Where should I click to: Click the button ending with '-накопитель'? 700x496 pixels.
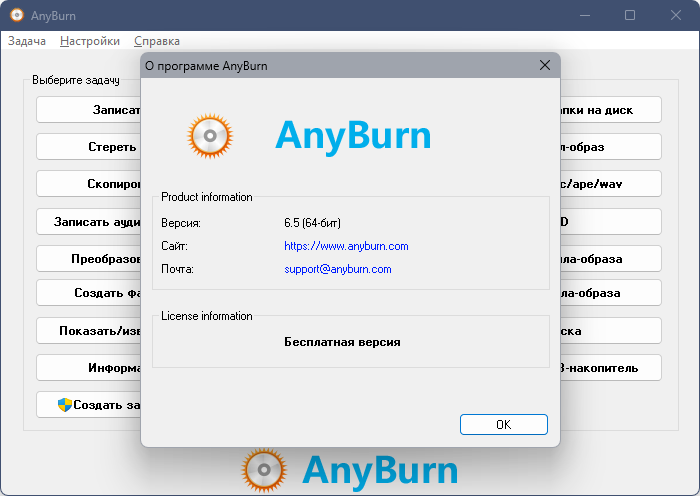(x=611, y=368)
